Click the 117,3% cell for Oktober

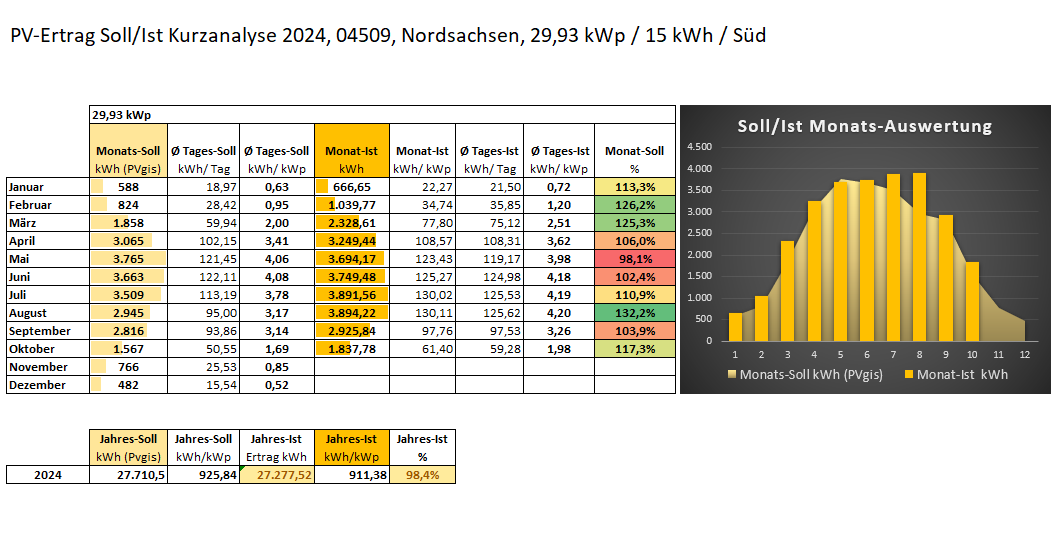(x=635, y=349)
